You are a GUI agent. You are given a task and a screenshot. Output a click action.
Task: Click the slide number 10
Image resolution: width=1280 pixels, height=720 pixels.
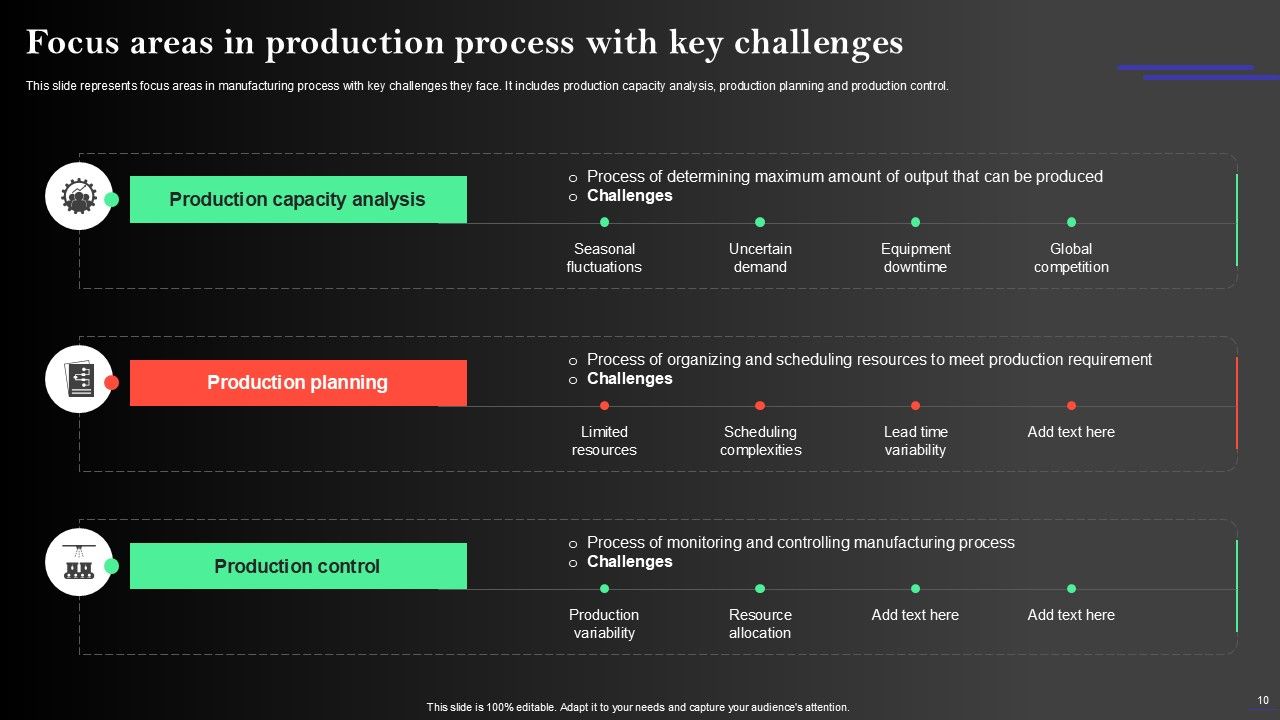coord(1263,700)
